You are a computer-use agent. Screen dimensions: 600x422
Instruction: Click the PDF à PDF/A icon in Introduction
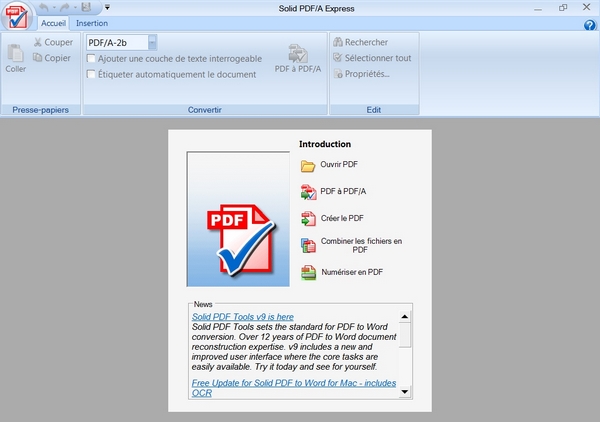point(308,192)
